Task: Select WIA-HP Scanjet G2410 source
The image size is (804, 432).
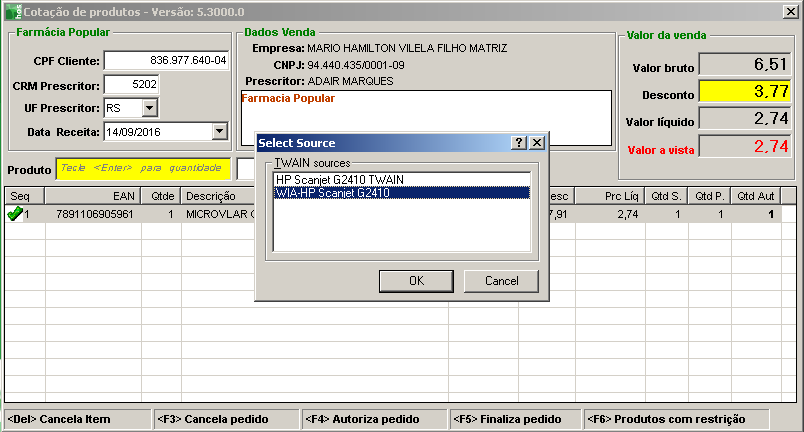Action: point(332,192)
